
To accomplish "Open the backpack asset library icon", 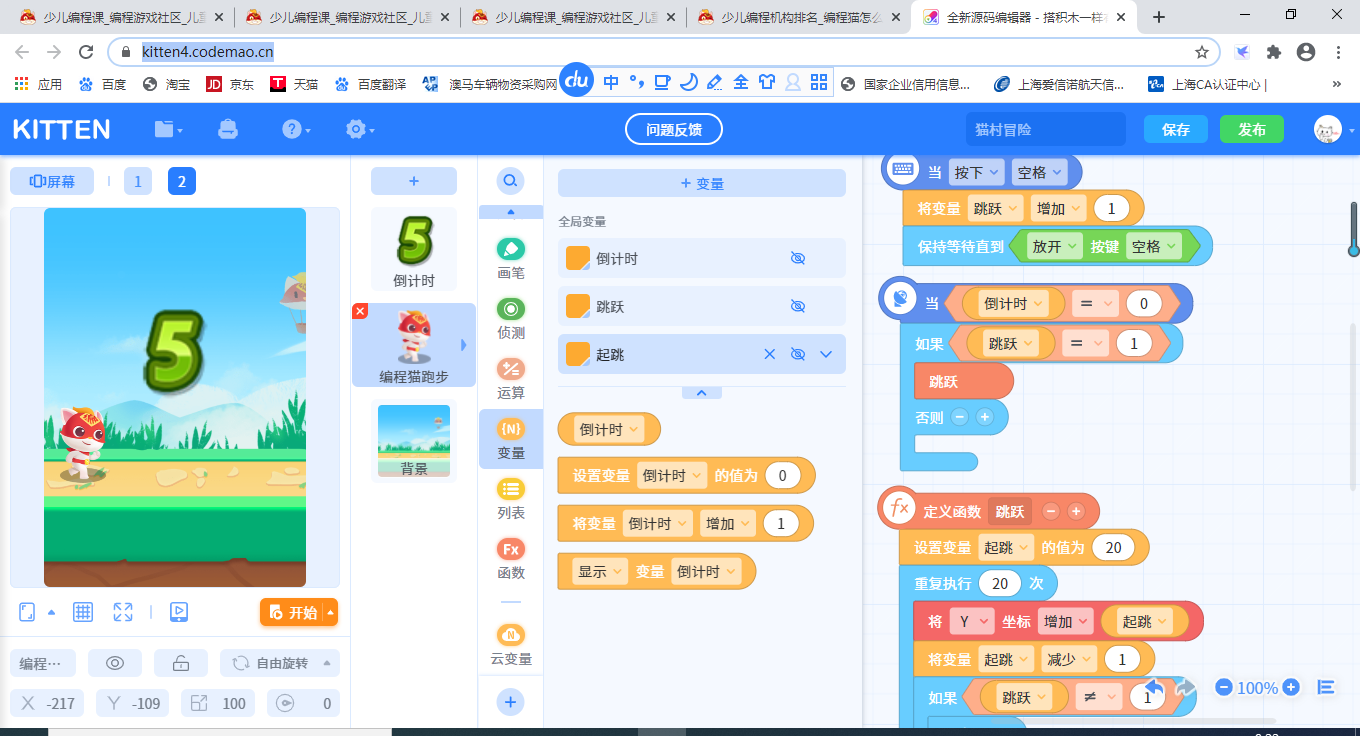I will tap(229, 129).
